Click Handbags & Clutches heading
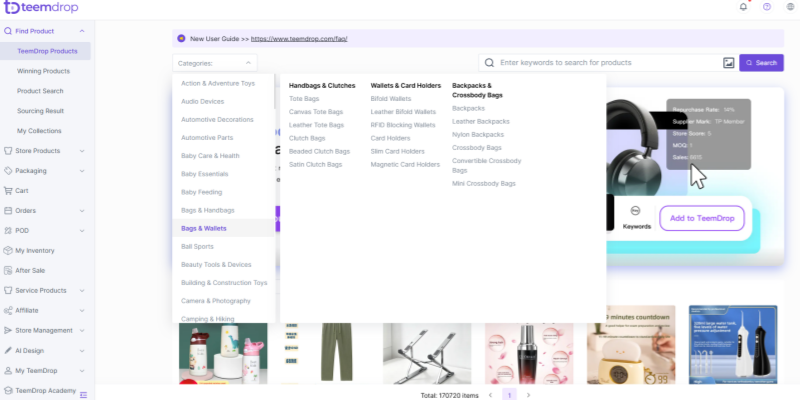 [322, 86]
